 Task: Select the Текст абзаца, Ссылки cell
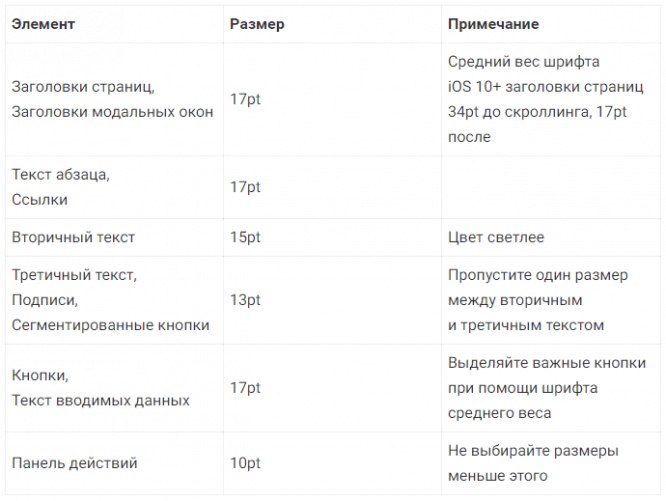(61, 187)
